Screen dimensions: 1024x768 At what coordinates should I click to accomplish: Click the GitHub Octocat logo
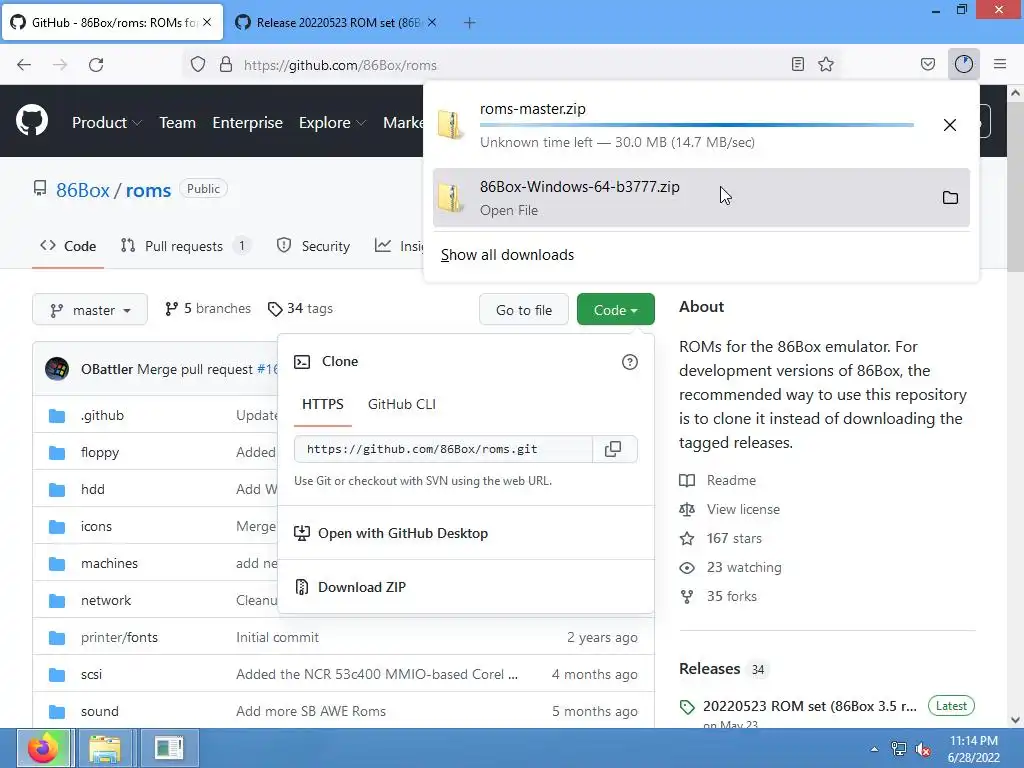[x=31, y=121]
